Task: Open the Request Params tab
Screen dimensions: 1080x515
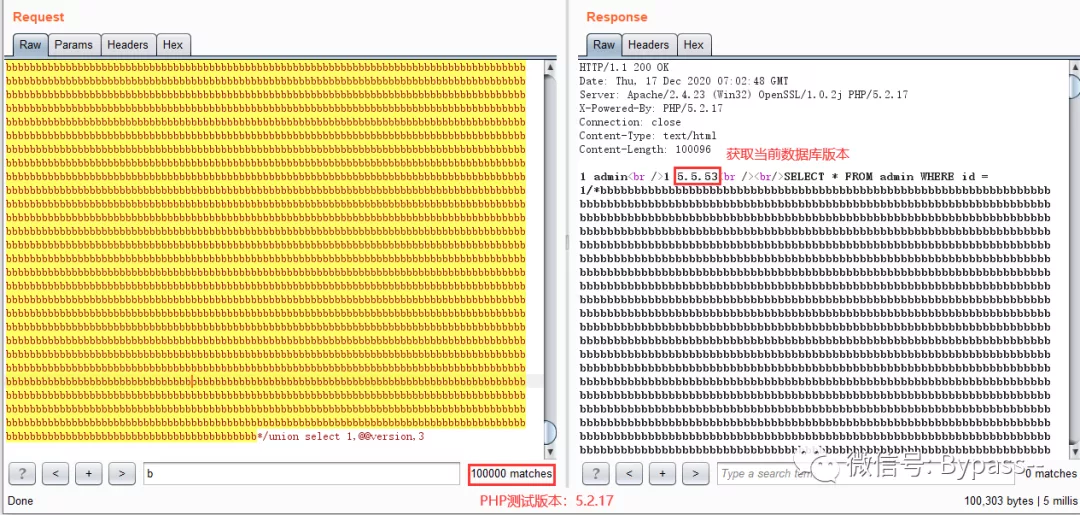Action: 74,45
